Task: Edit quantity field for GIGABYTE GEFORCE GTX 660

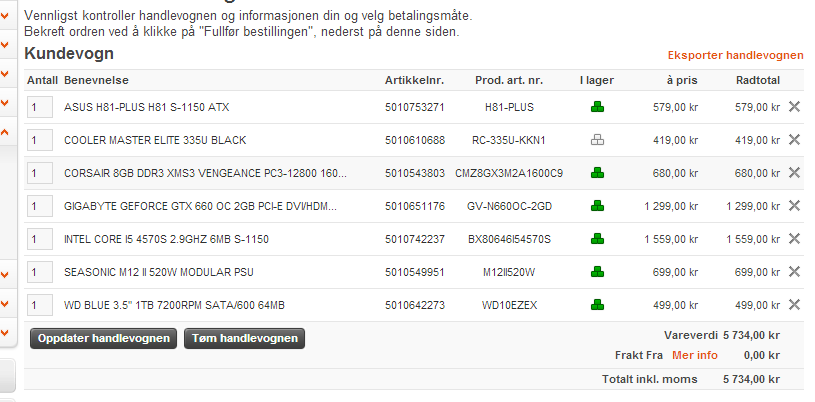Action: click(40, 206)
